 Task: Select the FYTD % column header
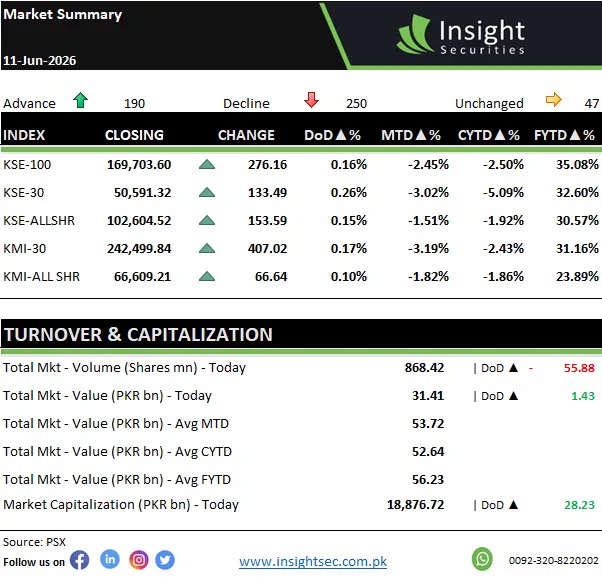click(x=564, y=135)
